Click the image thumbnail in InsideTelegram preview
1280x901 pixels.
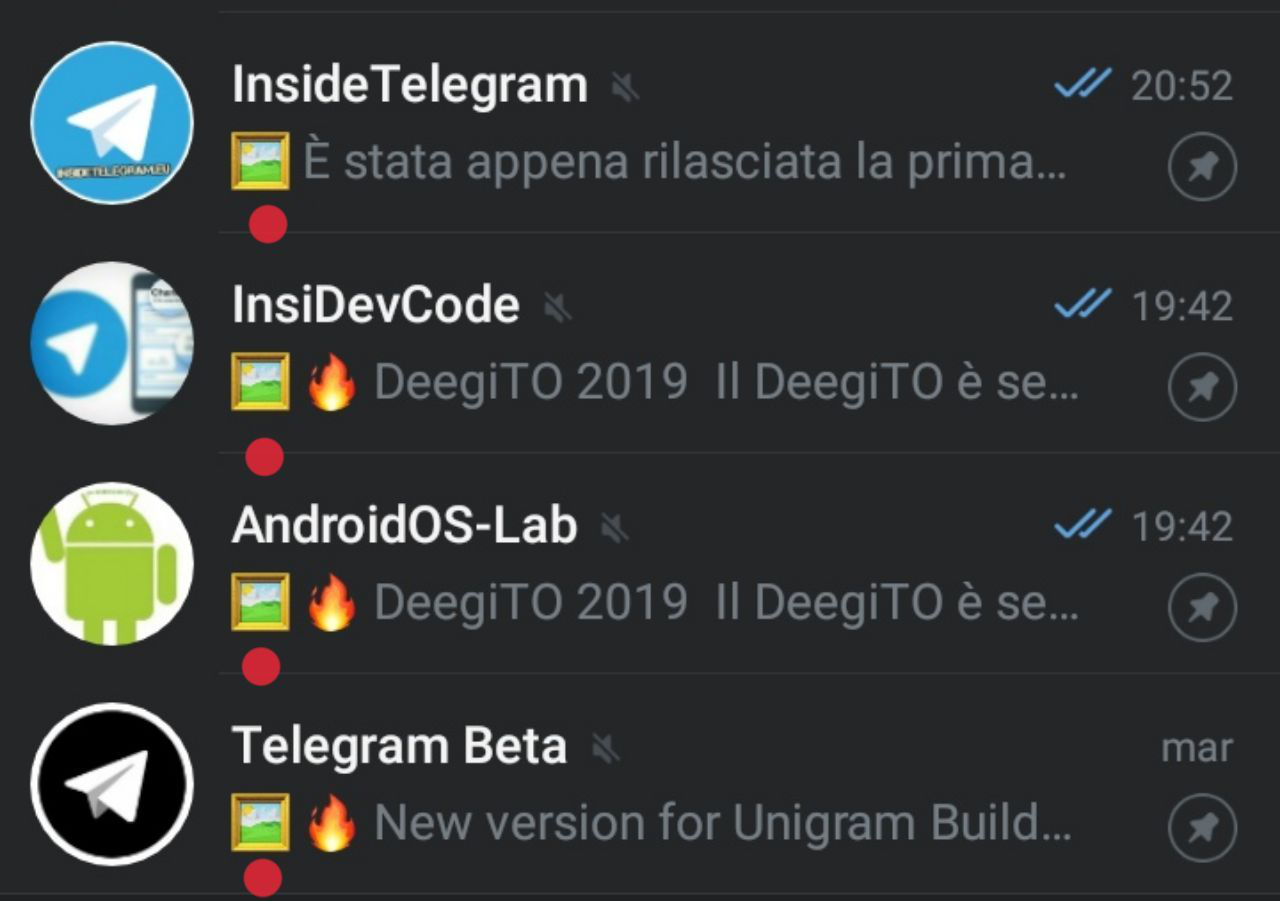[261, 161]
